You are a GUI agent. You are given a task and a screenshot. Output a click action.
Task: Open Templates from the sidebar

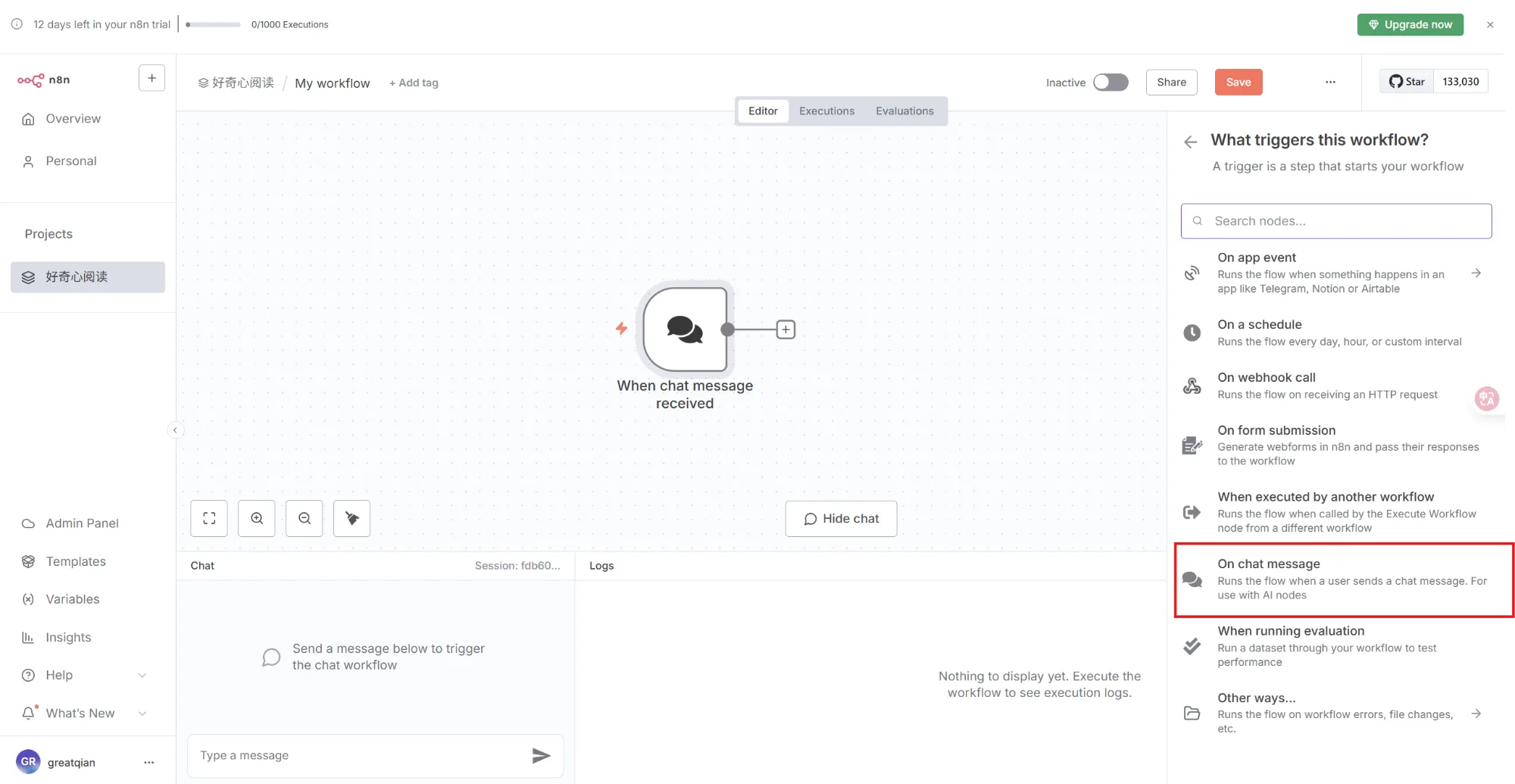(x=76, y=561)
